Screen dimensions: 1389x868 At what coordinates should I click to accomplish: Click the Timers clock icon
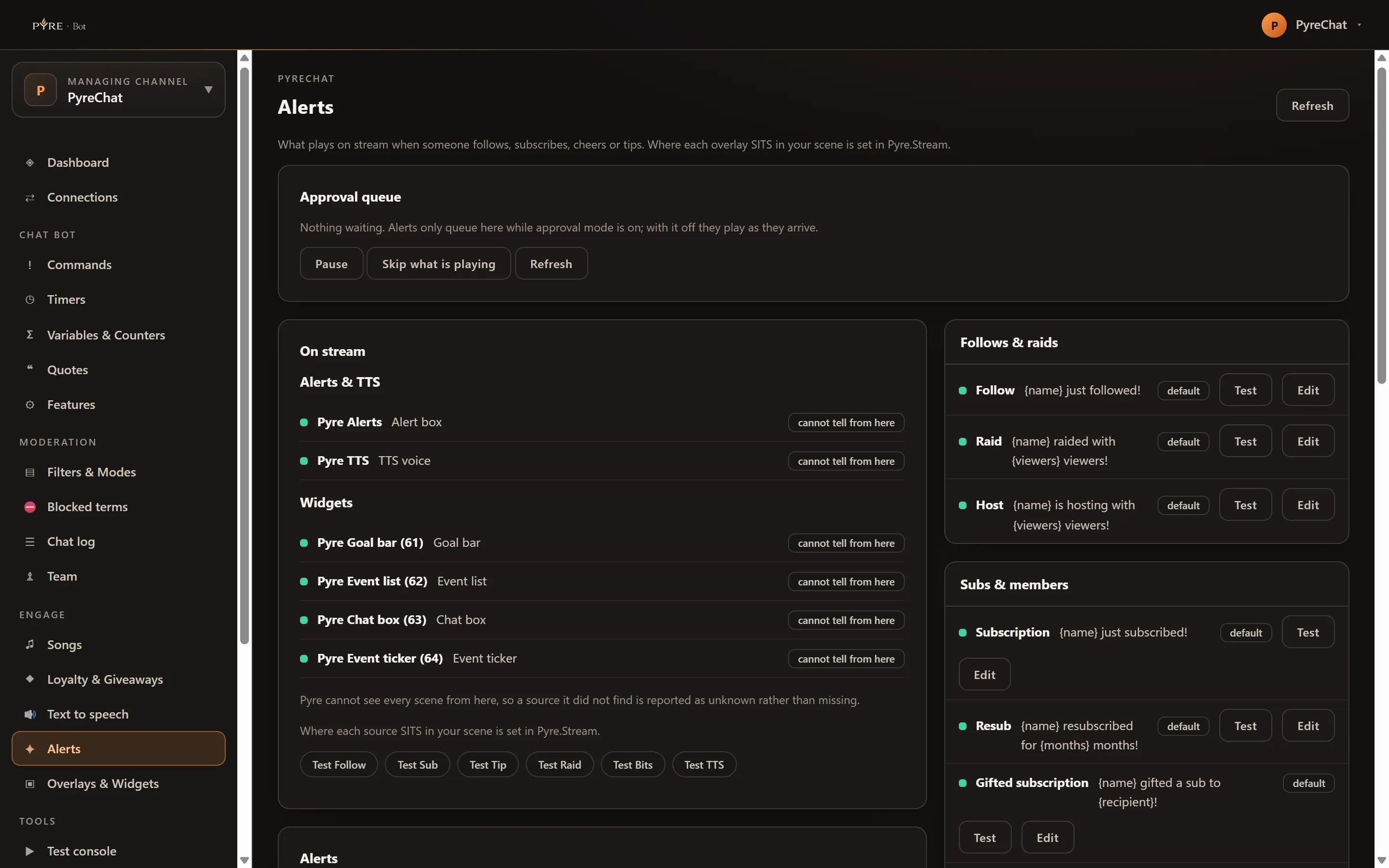30,299
